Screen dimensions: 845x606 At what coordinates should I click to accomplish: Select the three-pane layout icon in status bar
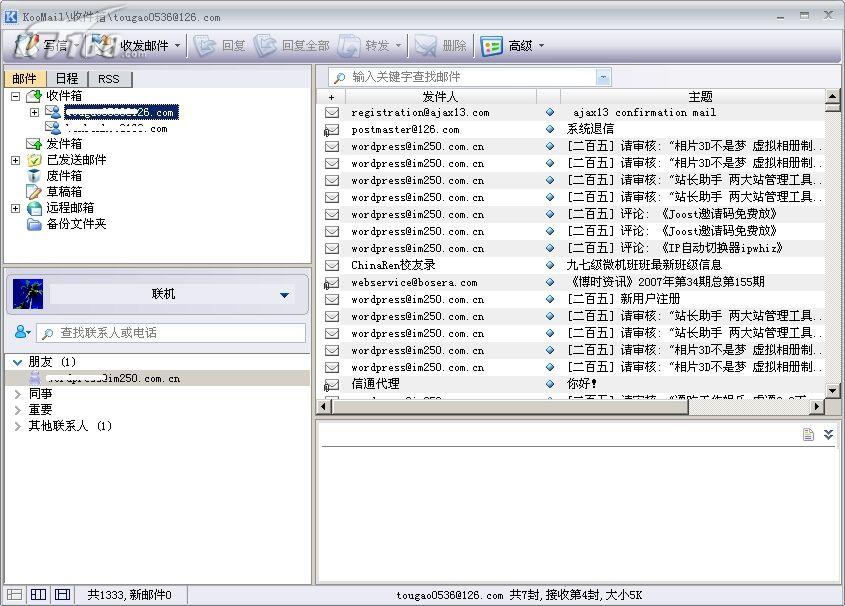point(62,595)
